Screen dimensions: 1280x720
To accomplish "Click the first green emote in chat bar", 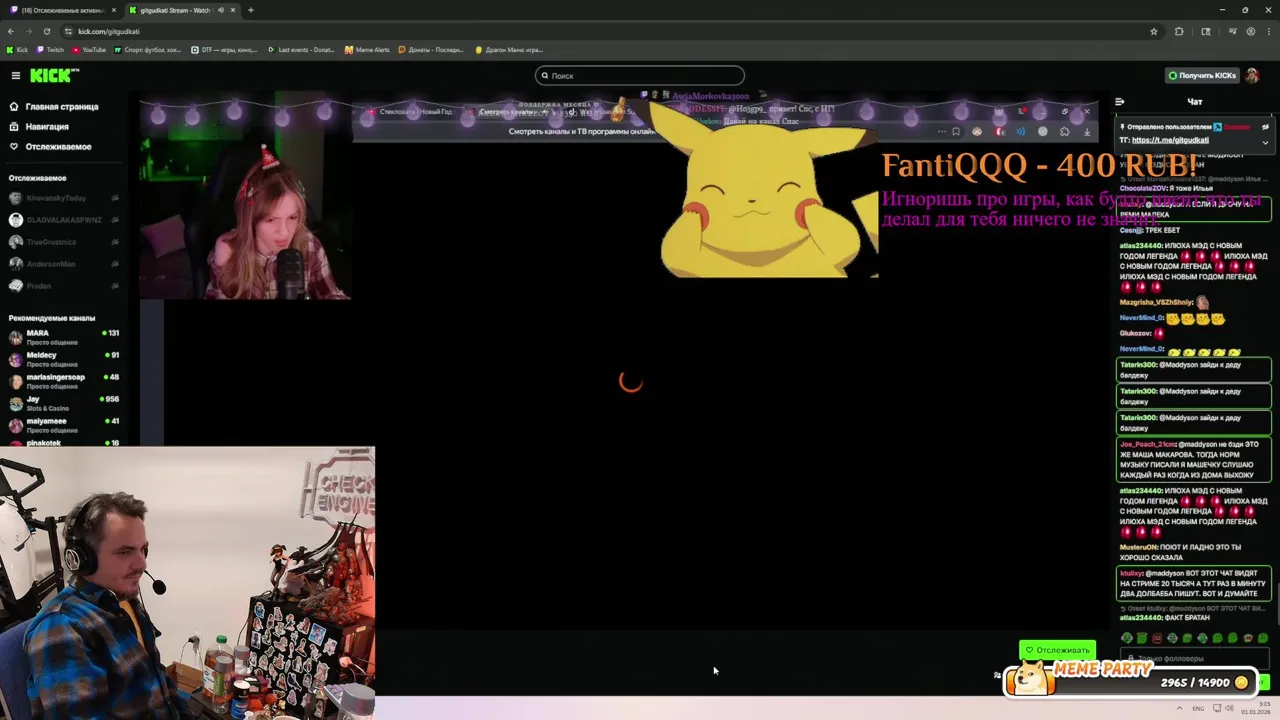I will pyautogui.click(x=1127, y=638).
